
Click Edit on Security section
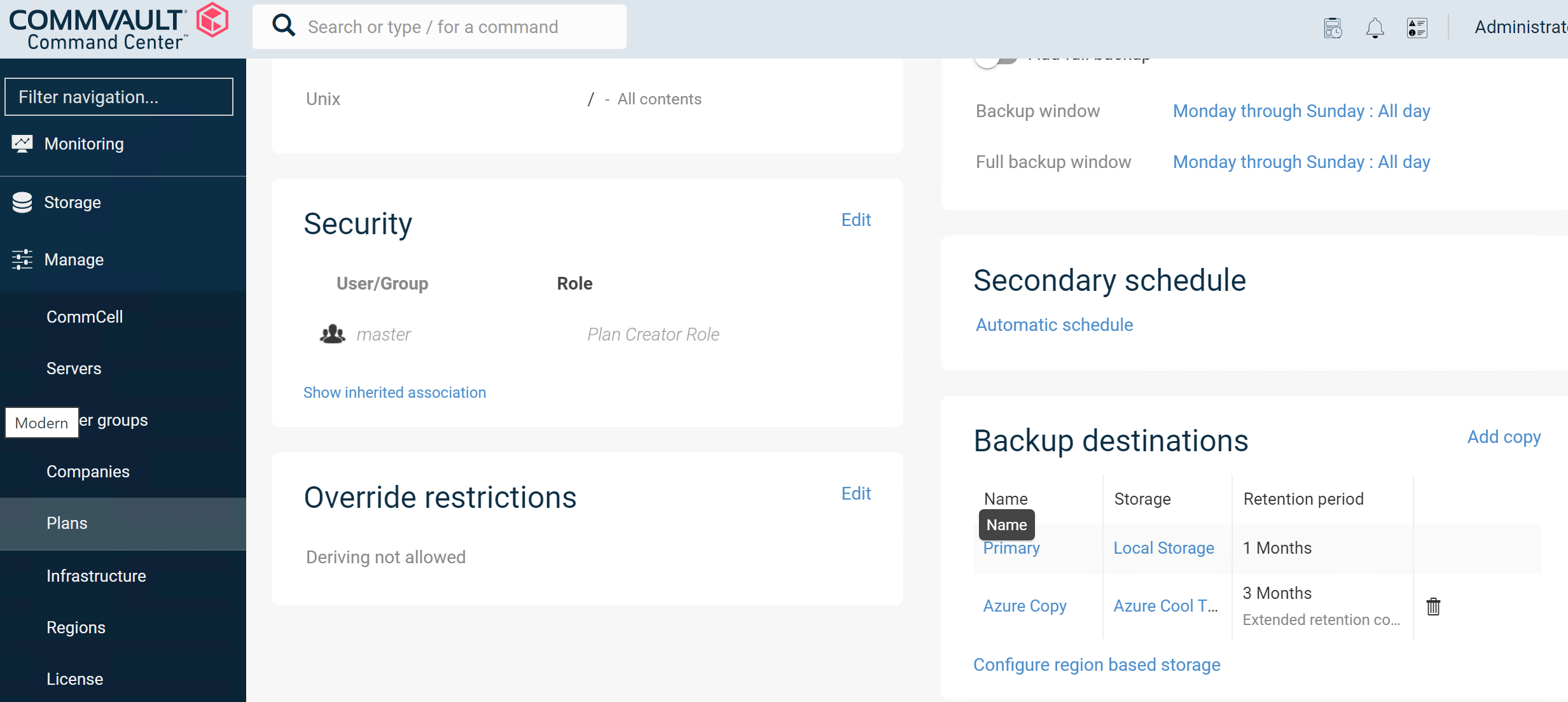[x=856, y=219]
